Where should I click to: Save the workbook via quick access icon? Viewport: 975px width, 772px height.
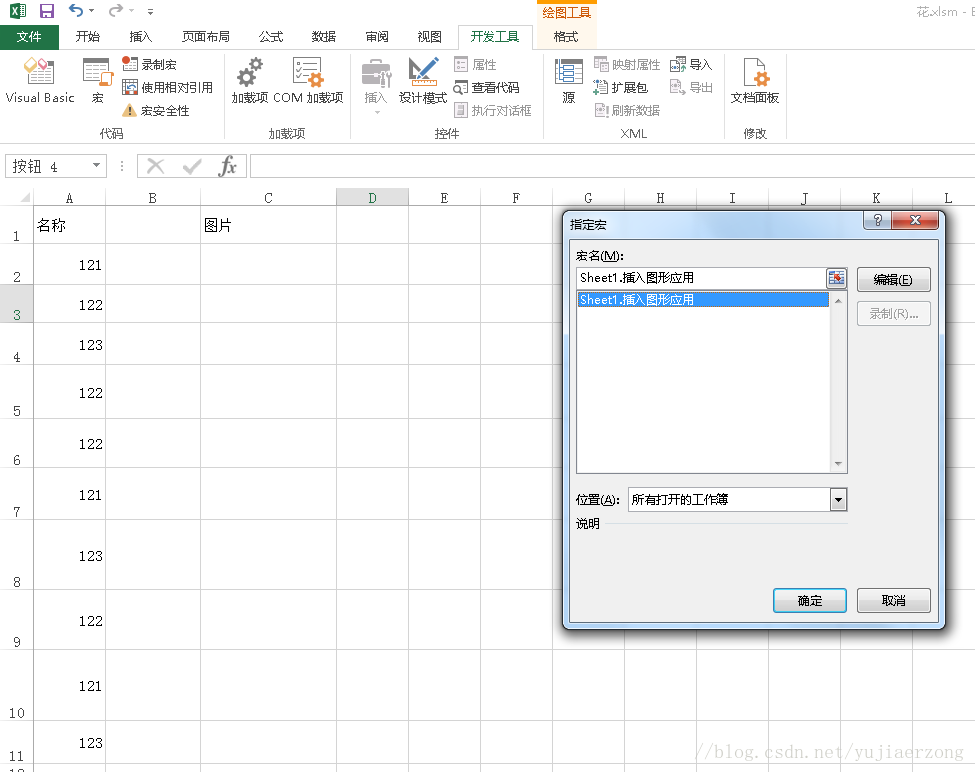click(x=47, y=11)
